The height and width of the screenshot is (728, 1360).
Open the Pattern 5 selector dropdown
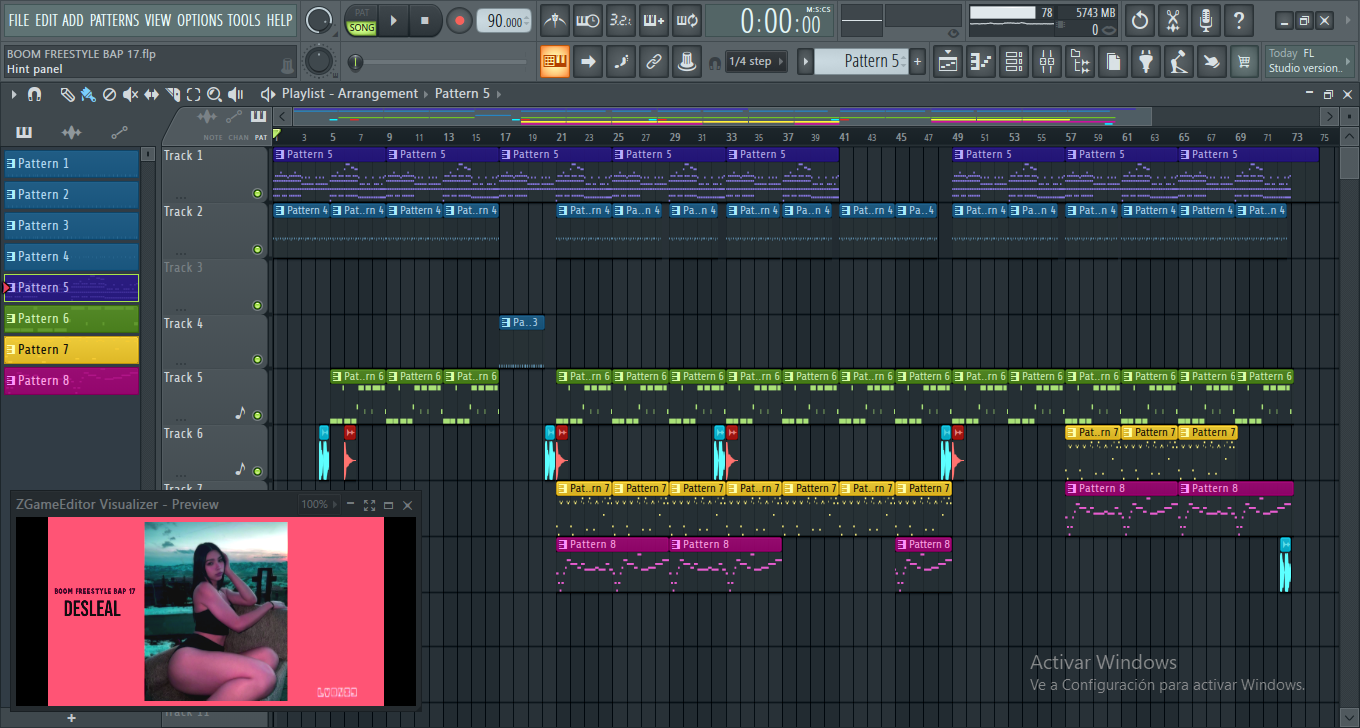tap(861, 62)
